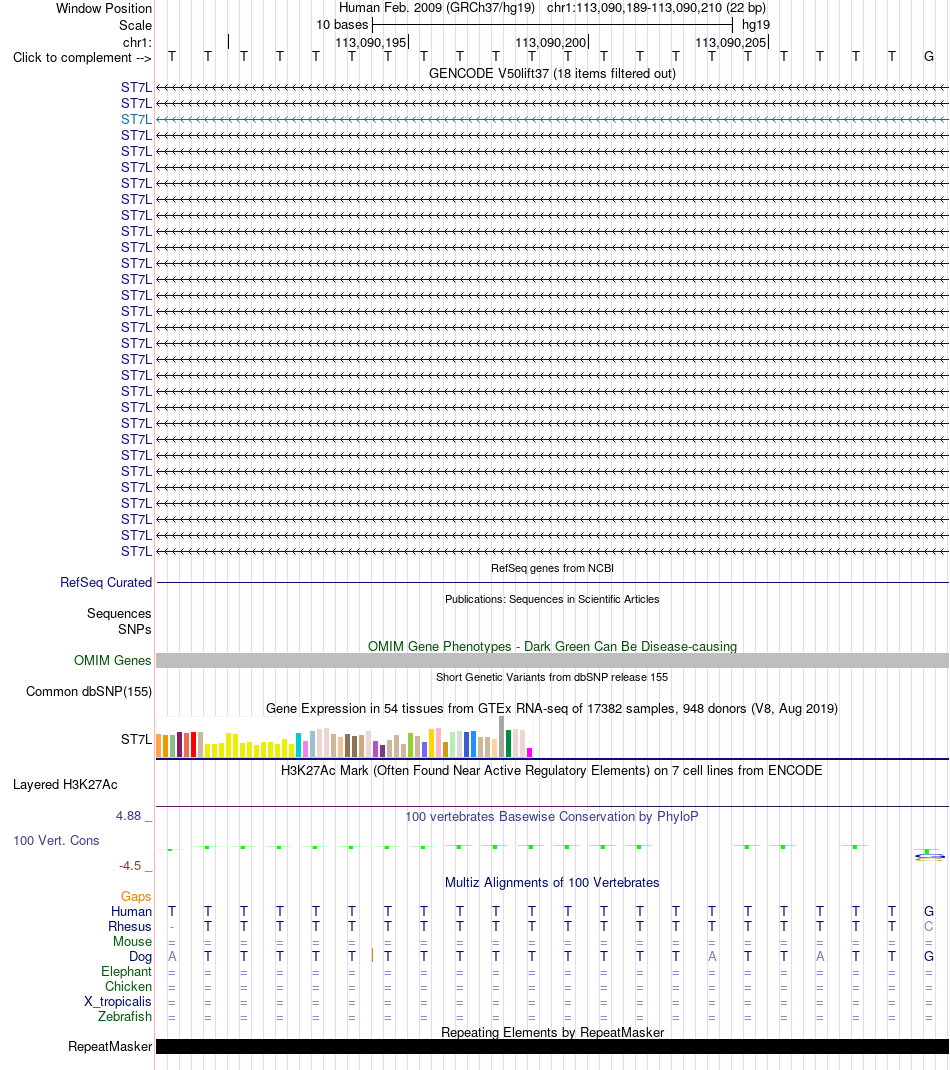The width and height of the screenshot is (950, 1070).
Task: Click the chr1: ruler label
Action: tap(137, 42)
